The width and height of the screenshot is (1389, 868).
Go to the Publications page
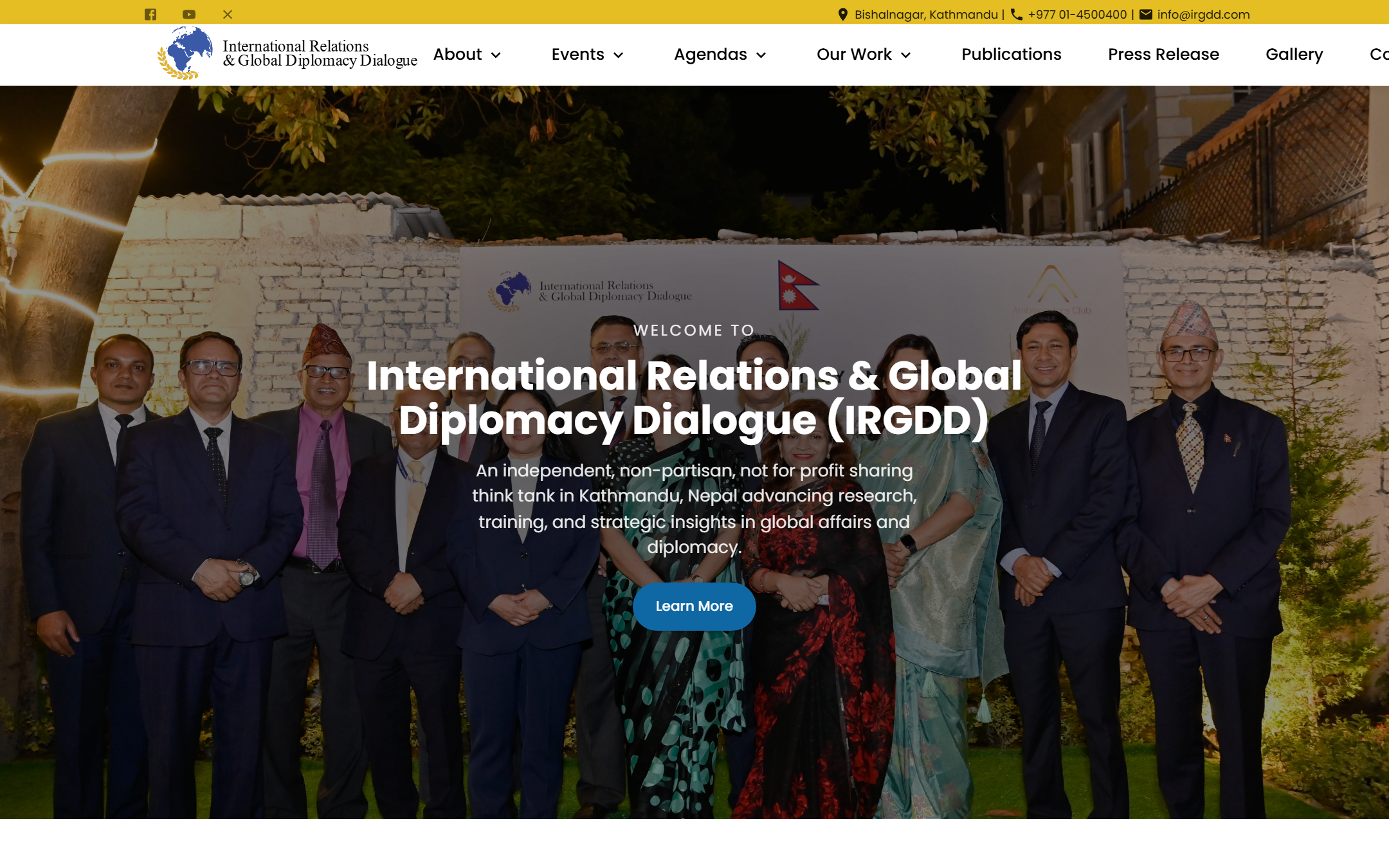point(1012,54)
